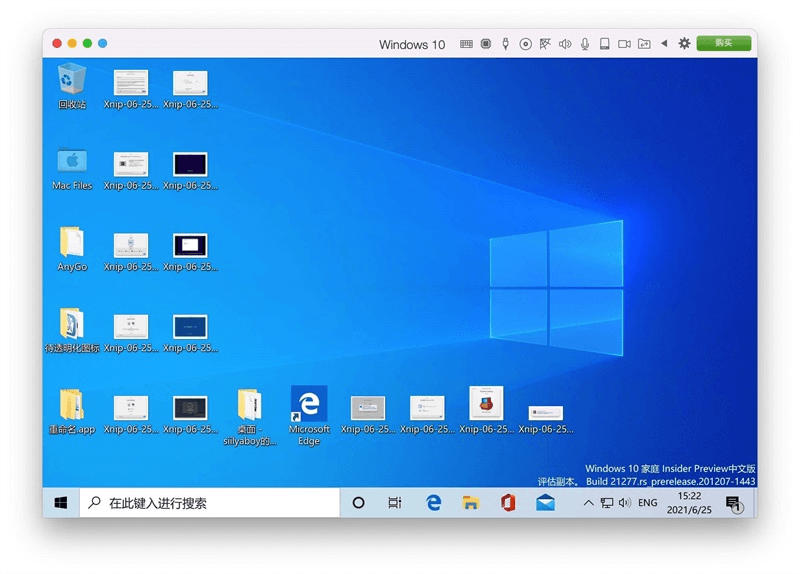Screen dimensions: 800x574
Task: Toggle the sound speaker icon in Parallels toolbar
Action: [x=565, y=44]
